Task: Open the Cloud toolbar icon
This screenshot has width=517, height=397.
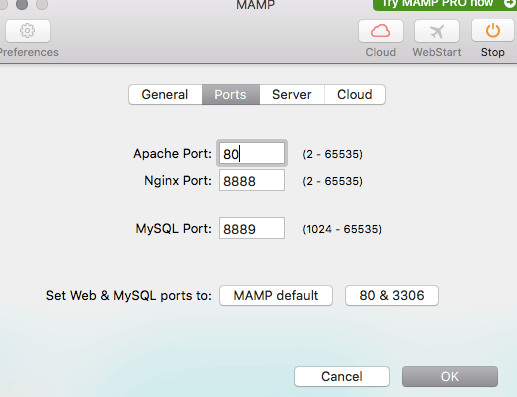Action: point(381,31)
